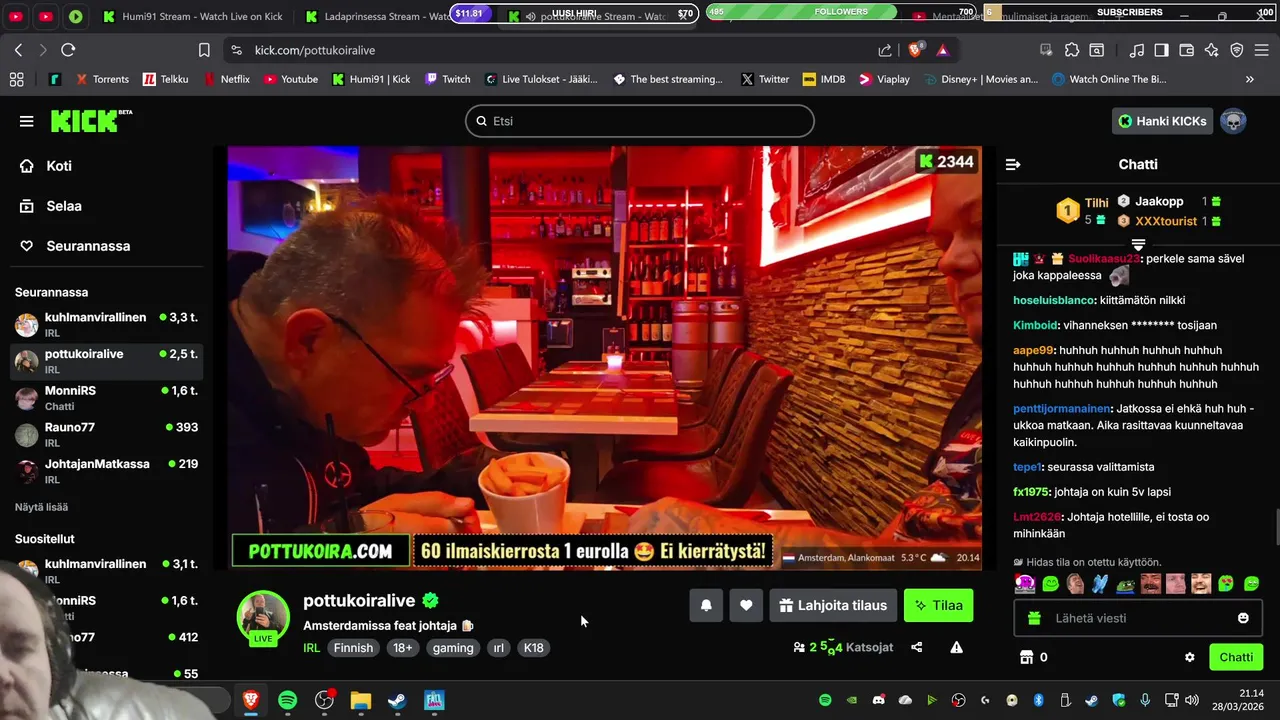The width and height of the screenshot is (1280, 720).
Task: Click the KICK beta logo
Action: click(x=91, y=121)
